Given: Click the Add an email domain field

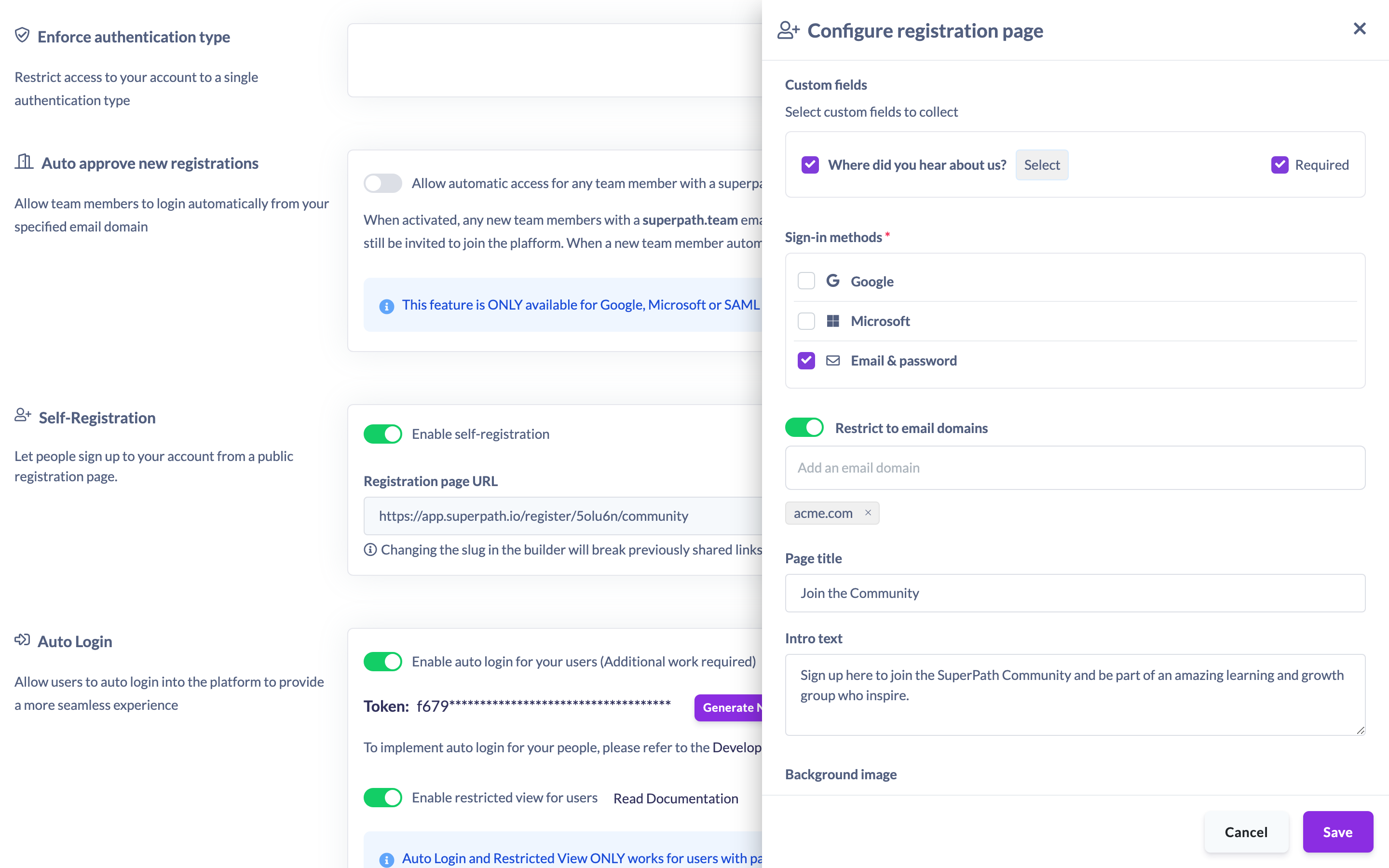Looking at the screenshot, I should (1075, 468).
